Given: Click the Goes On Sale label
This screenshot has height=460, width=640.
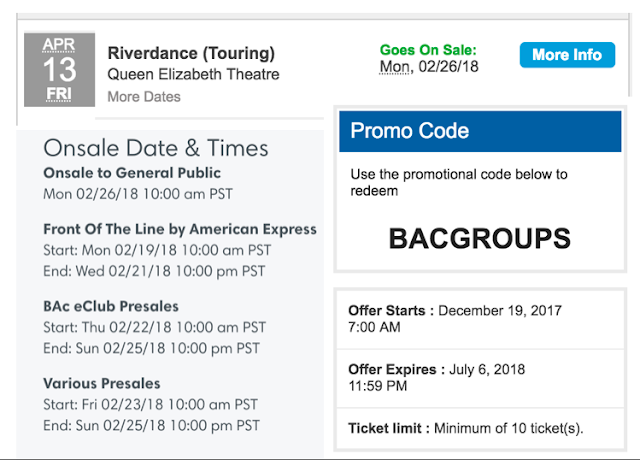Looking at the screenshot, I should 428,49.
